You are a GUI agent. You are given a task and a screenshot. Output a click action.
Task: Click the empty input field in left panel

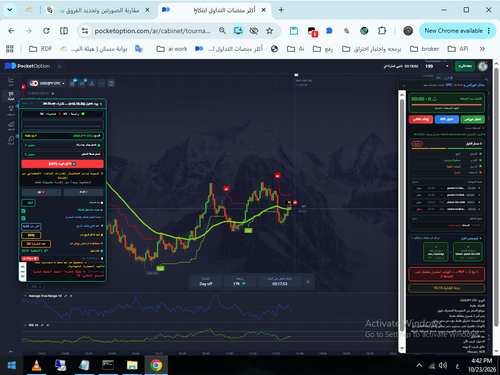[x=62, y=125]
